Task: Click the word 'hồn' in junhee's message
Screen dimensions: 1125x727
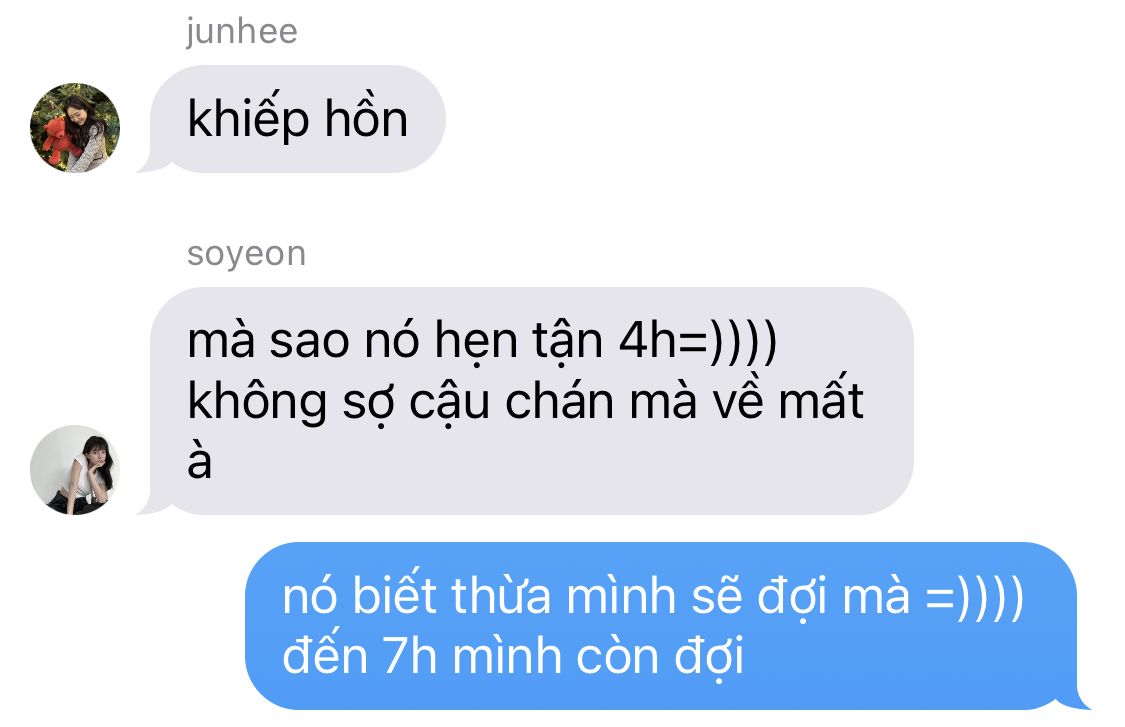Action: click(366, 118)
